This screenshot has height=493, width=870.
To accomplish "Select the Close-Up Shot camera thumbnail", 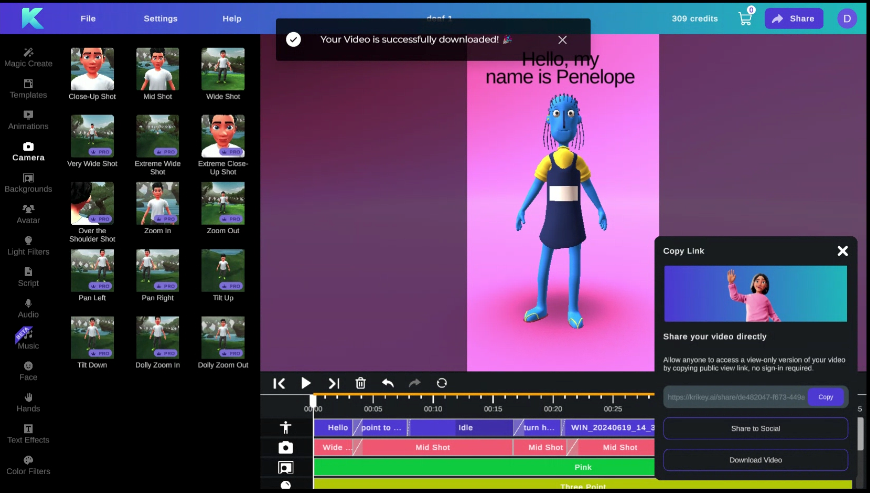I will [92, 70].
